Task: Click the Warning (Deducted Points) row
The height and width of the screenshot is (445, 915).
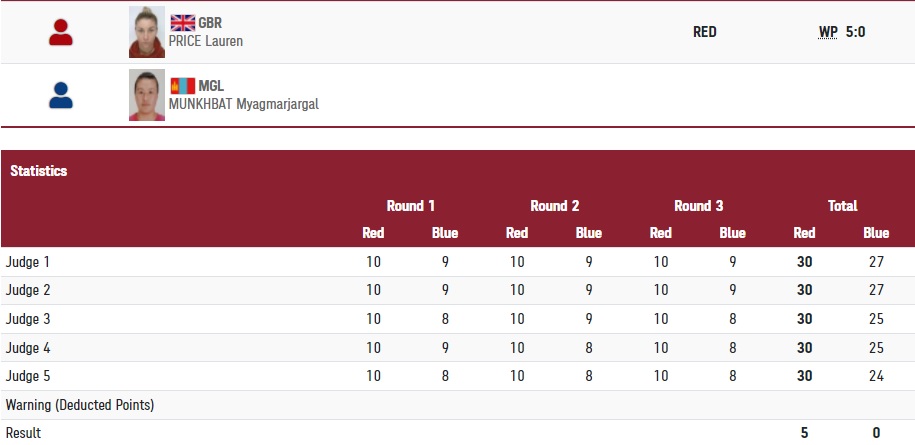Action: pos(80,405)
